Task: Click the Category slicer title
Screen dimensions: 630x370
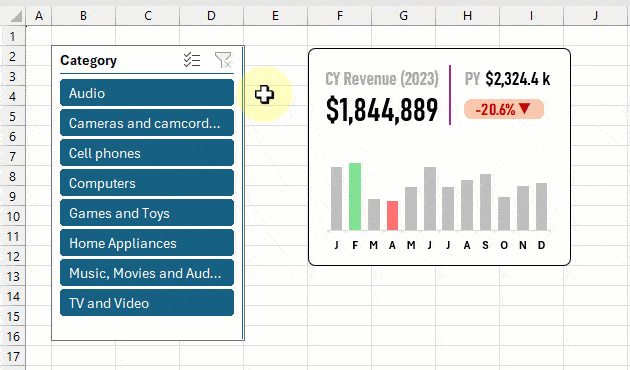Action: click(88, 60)
